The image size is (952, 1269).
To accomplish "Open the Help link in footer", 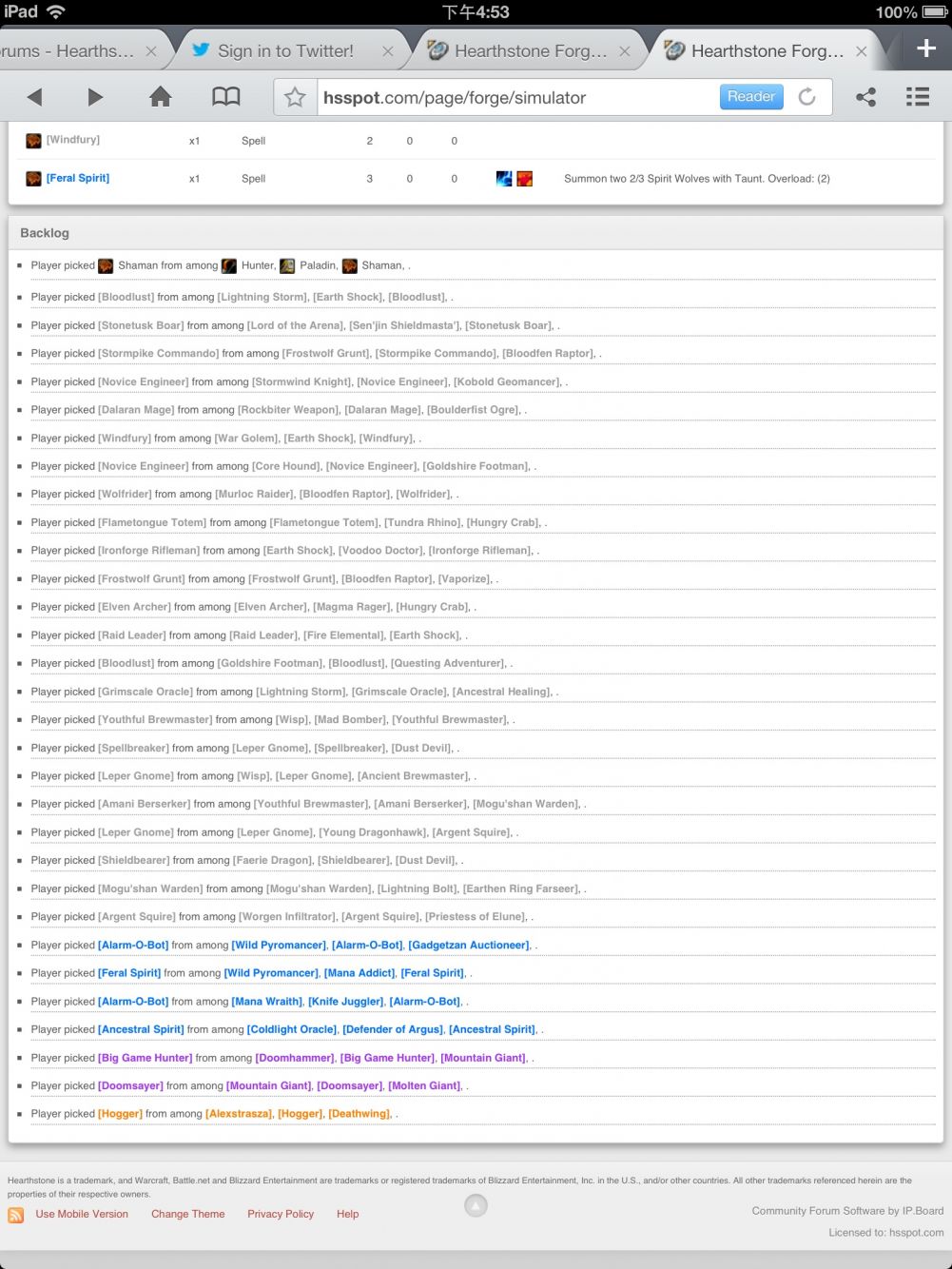I will [348, 1214].
